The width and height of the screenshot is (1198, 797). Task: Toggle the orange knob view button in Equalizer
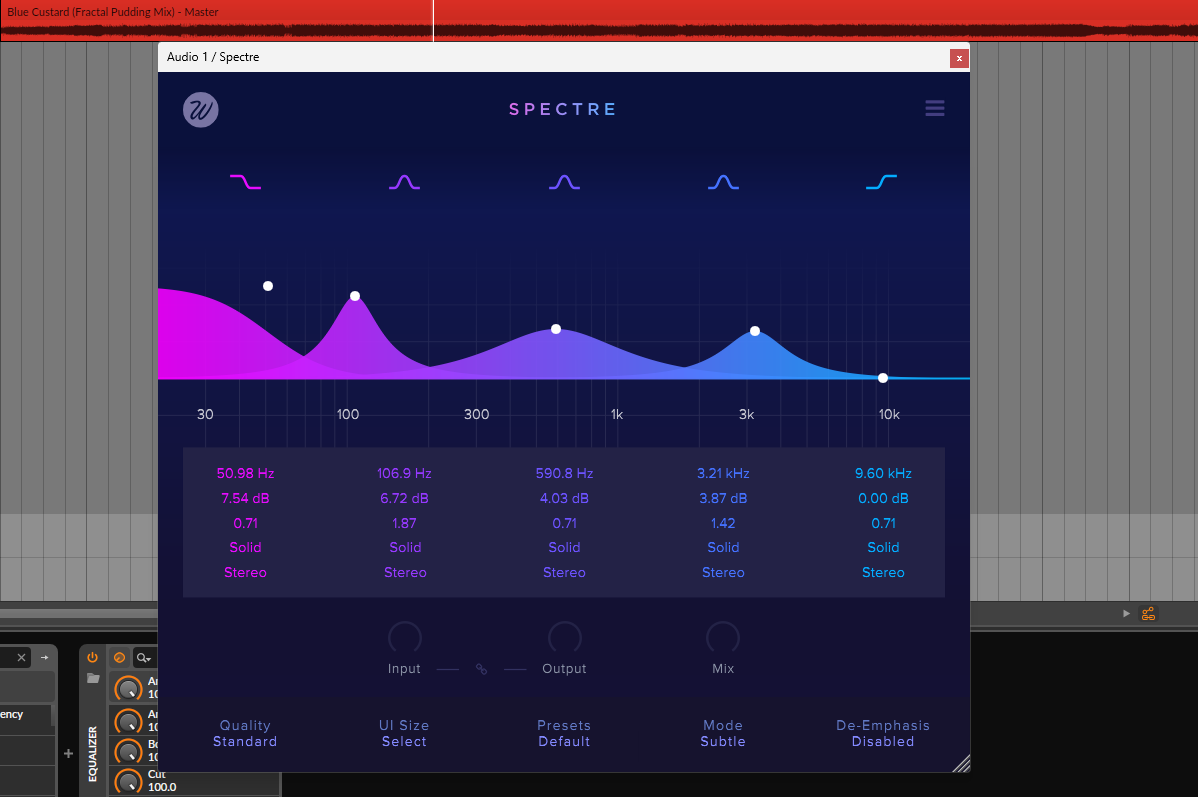[x=119, y=657]
